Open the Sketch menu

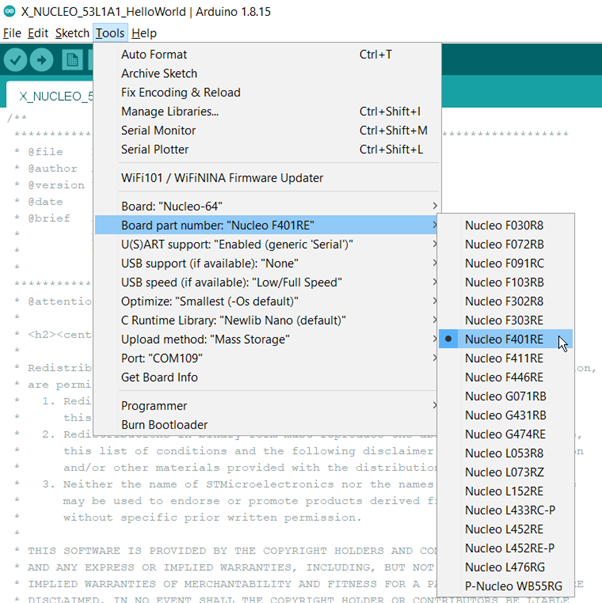72,33
